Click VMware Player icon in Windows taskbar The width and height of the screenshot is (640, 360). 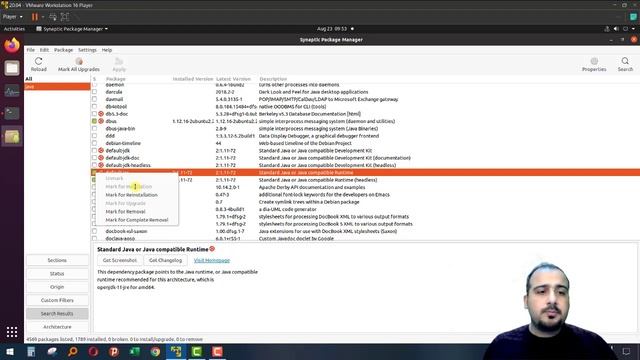176,351
